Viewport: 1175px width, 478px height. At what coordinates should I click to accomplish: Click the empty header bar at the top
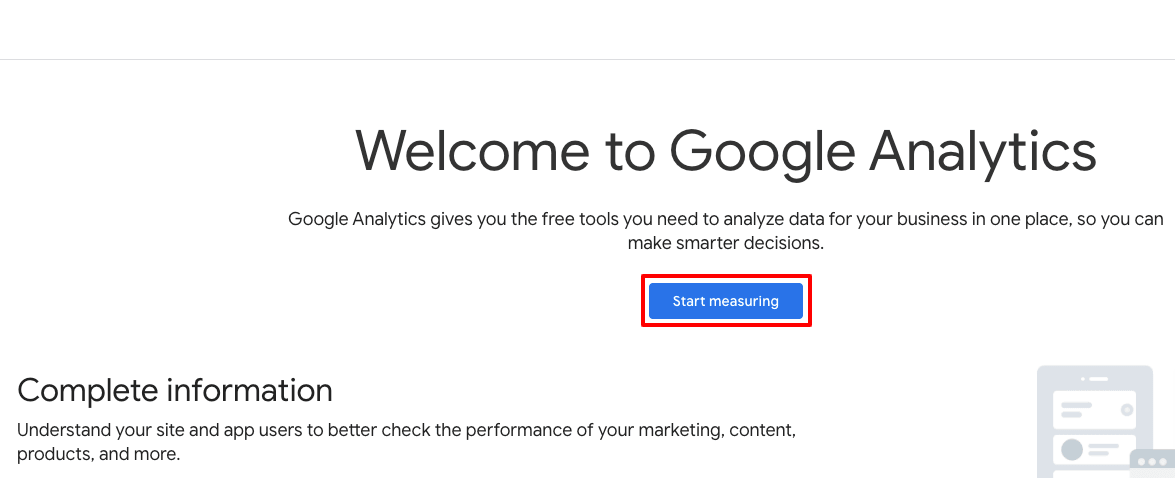coord(587,29)
